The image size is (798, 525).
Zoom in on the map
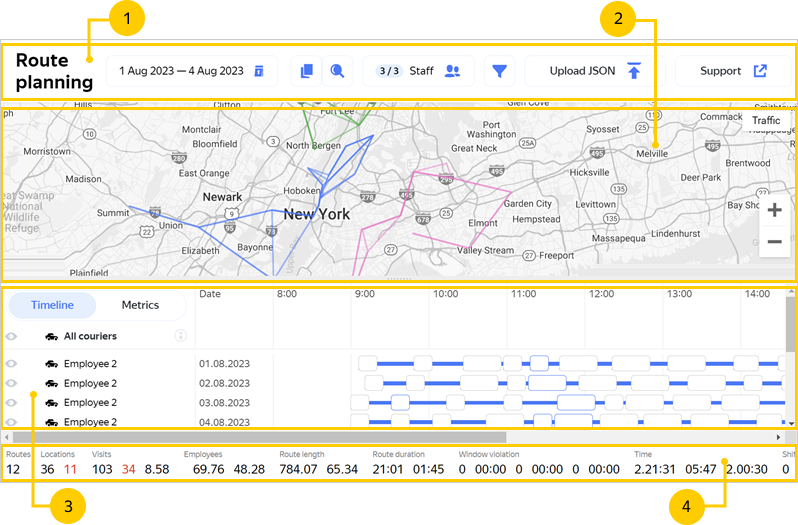click(x=774, y=210)
